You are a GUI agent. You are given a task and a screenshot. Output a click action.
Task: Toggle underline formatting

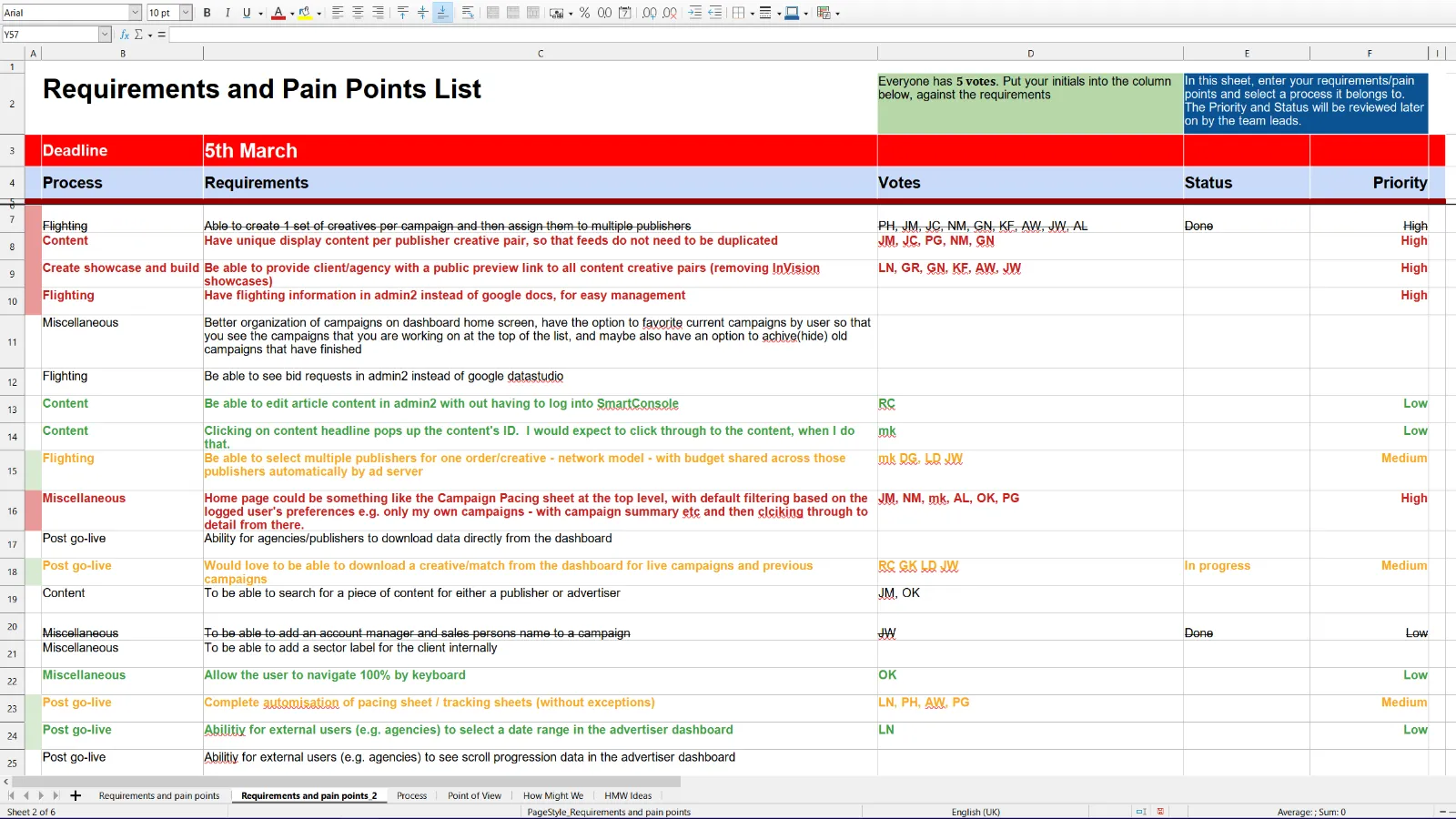click(x=246, y=13)
